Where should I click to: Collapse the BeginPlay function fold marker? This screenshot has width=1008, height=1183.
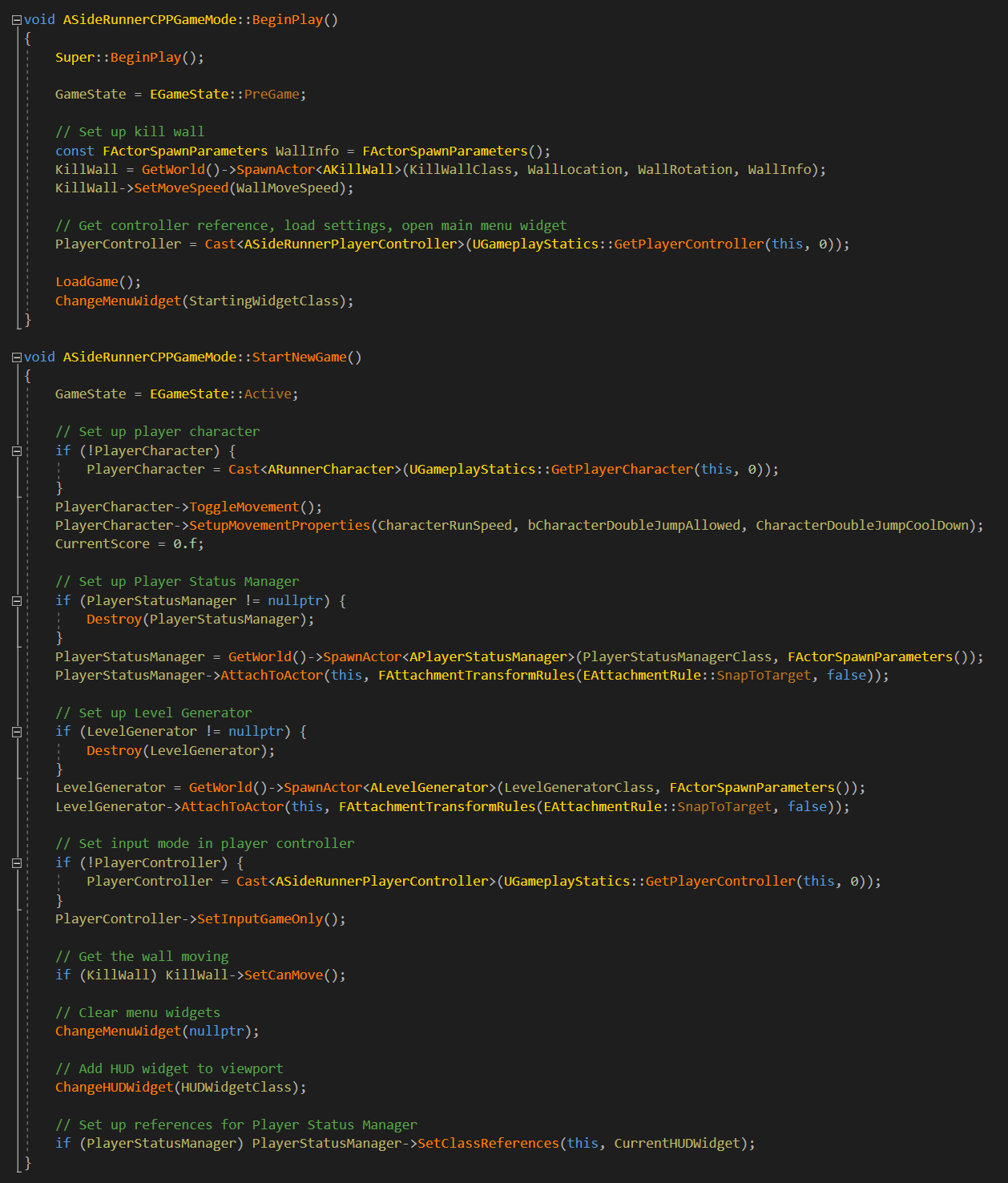coord(17,20)
